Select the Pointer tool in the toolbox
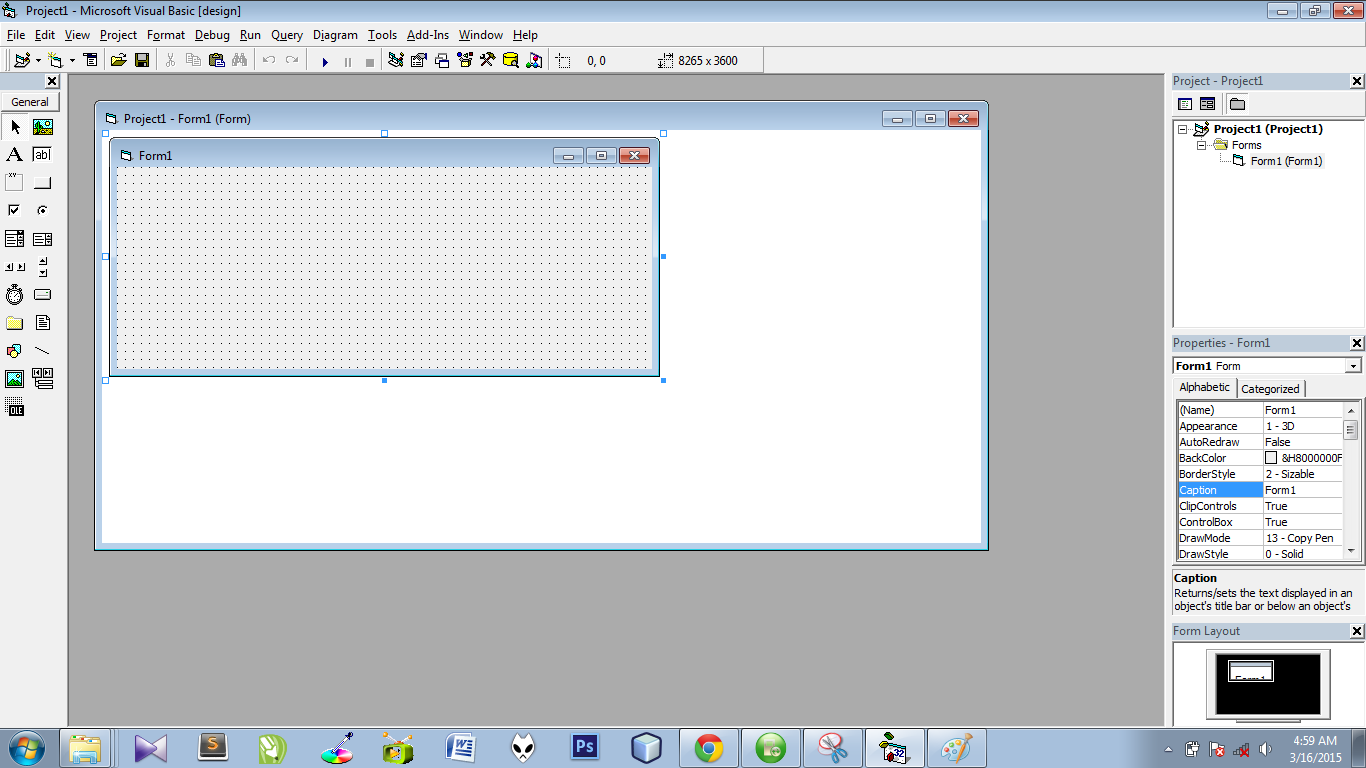Image resolution: width=1366 pixels, height=768 pixels. point(14,128)
